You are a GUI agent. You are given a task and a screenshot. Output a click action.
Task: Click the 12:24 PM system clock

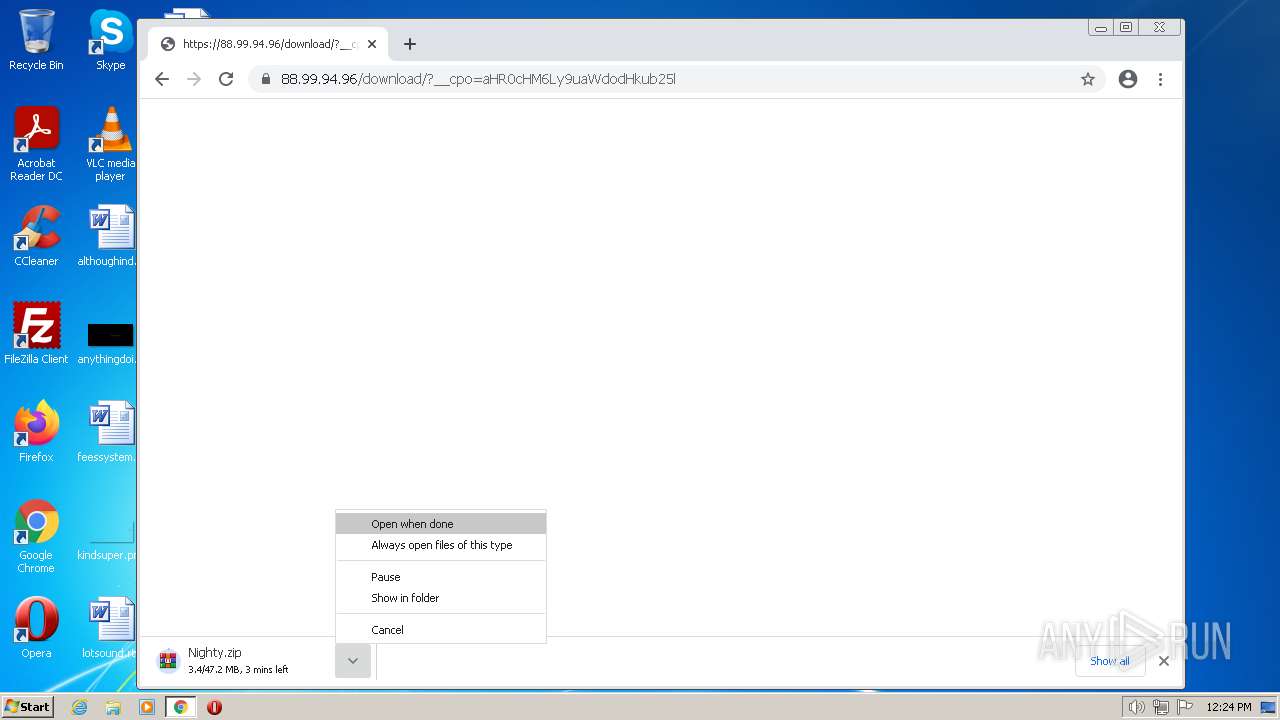click(1229, 707)
